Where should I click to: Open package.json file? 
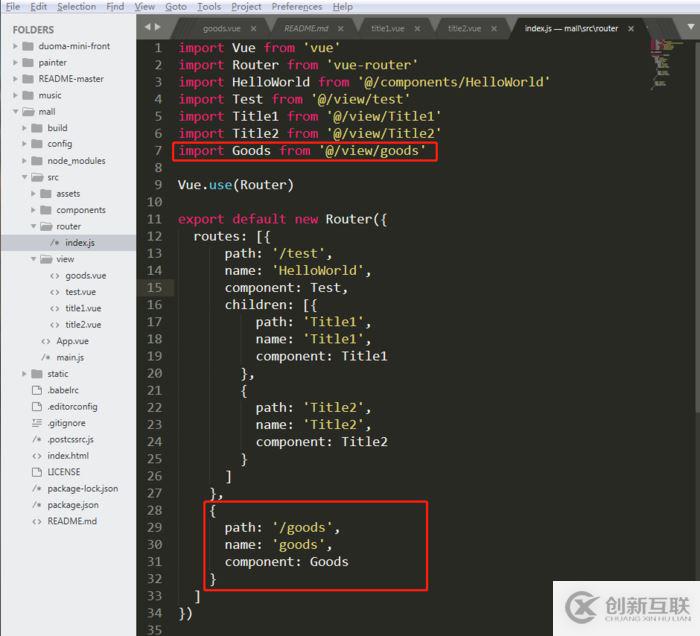[x=73, y=505]
